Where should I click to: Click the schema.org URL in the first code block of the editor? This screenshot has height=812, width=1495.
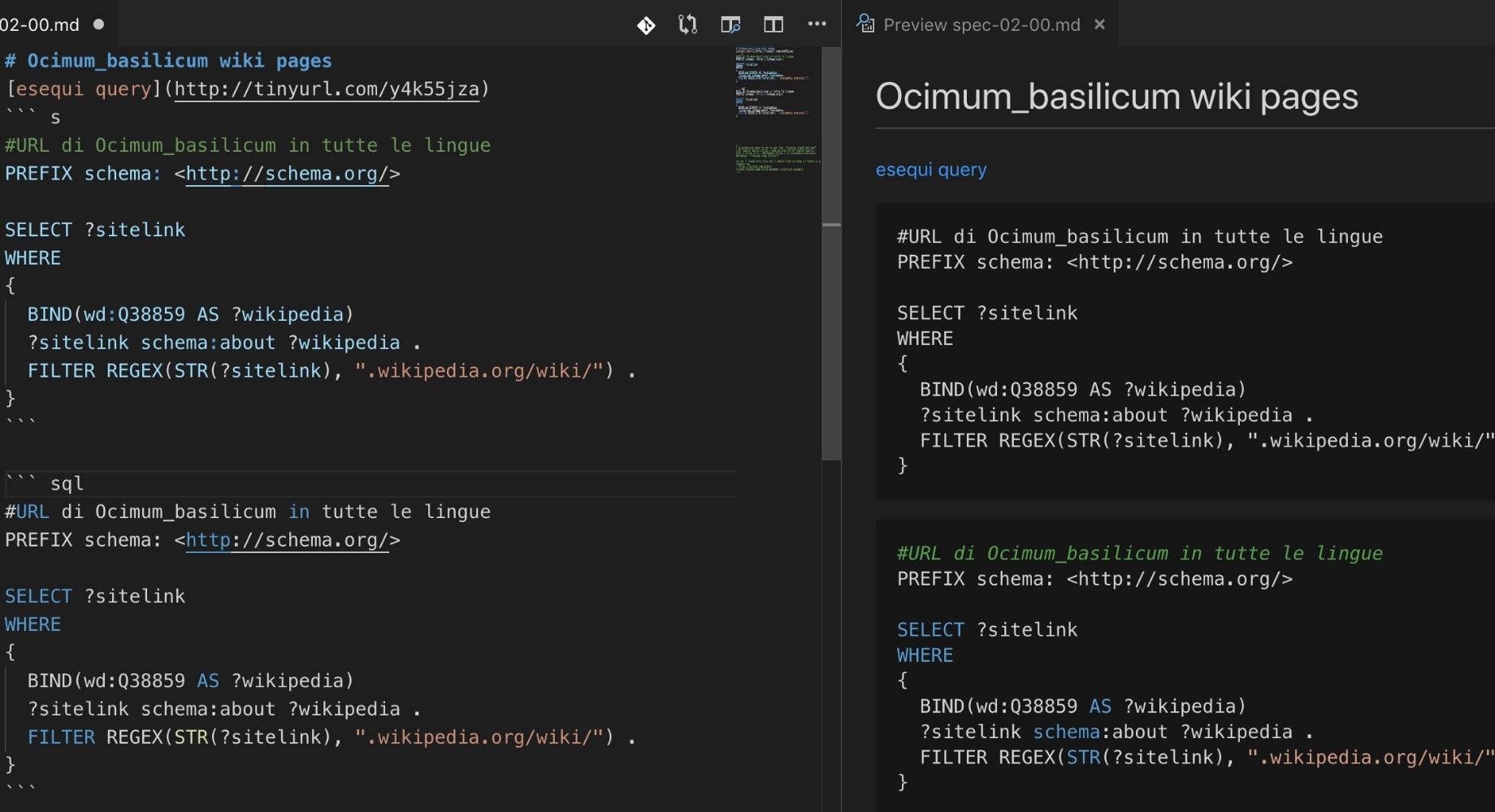pos(287,174)
